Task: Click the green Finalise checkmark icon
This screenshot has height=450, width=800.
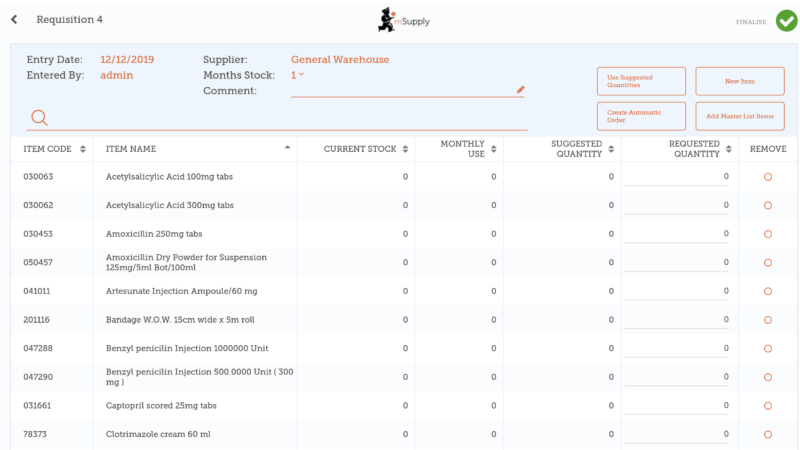Action: click(785, 20)
